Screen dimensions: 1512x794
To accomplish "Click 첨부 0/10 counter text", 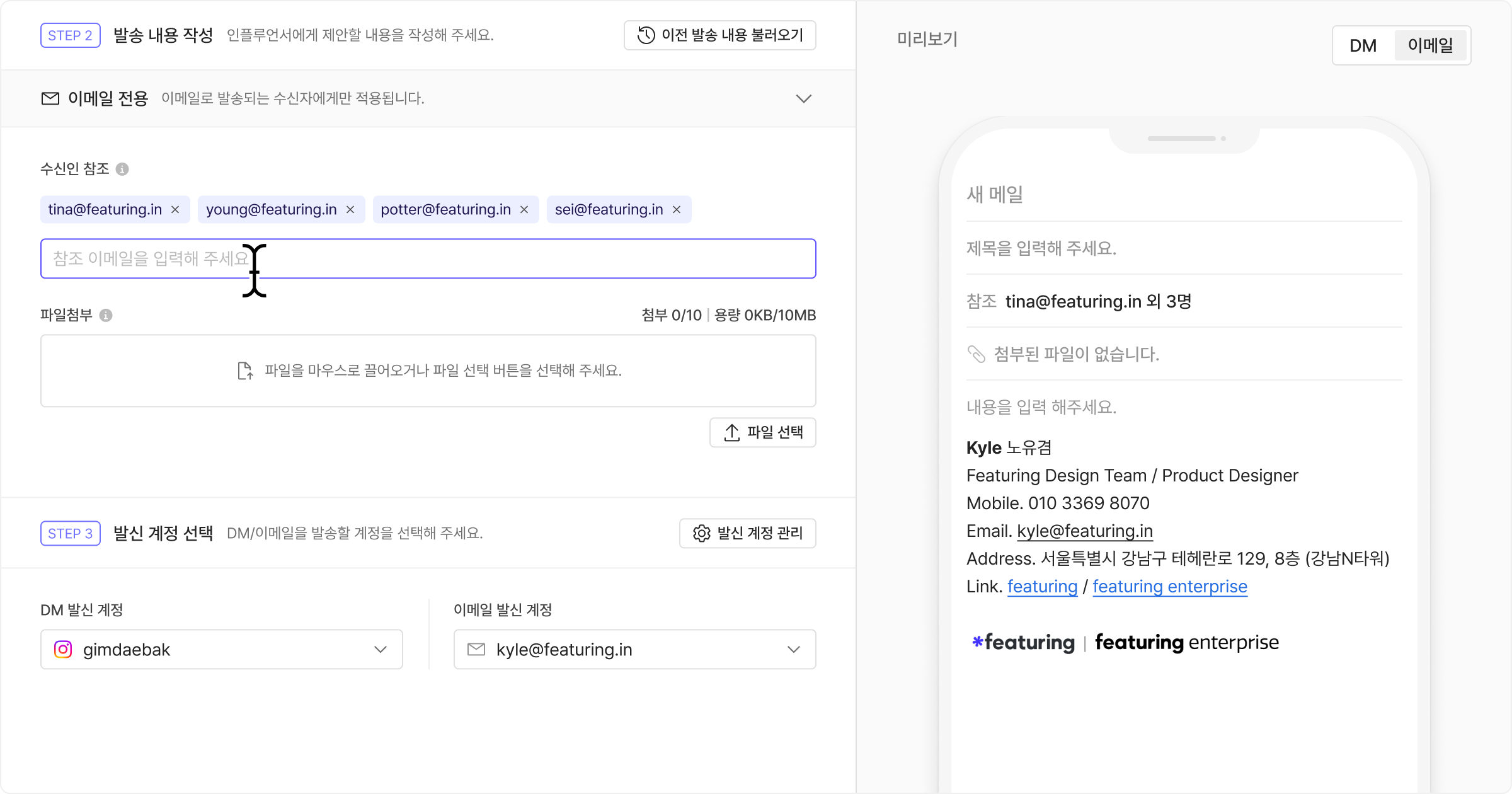I will pyautogui.click(x=672, y=315).
